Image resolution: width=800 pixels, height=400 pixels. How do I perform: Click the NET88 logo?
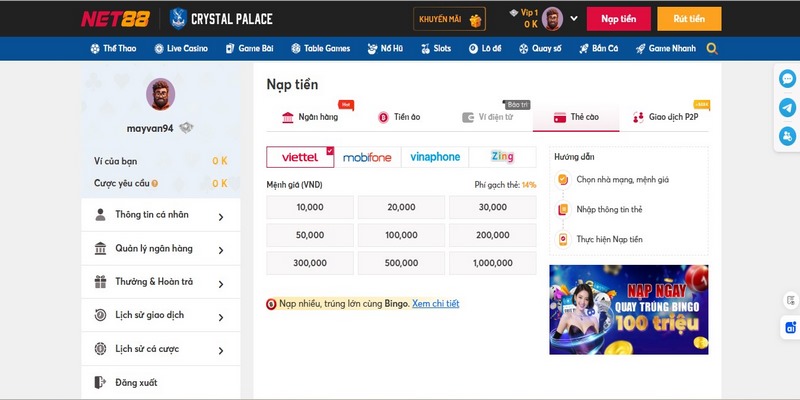pos(115,19)
